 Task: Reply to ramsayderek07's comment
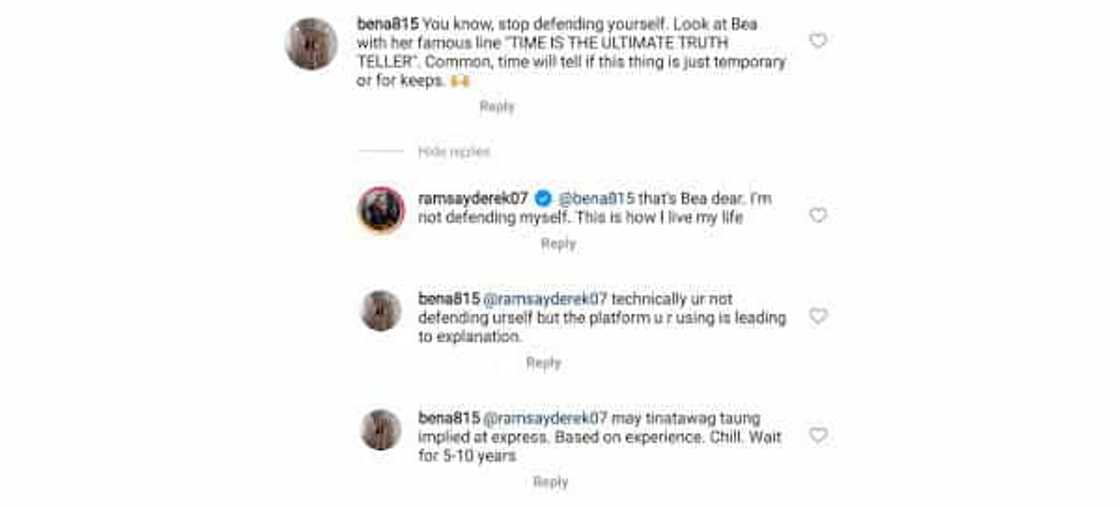(558, 244)
